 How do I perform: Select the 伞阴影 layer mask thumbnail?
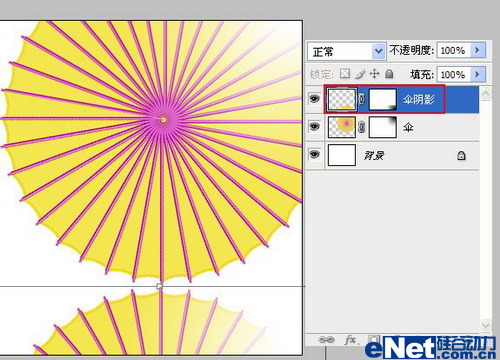[383, 99]
